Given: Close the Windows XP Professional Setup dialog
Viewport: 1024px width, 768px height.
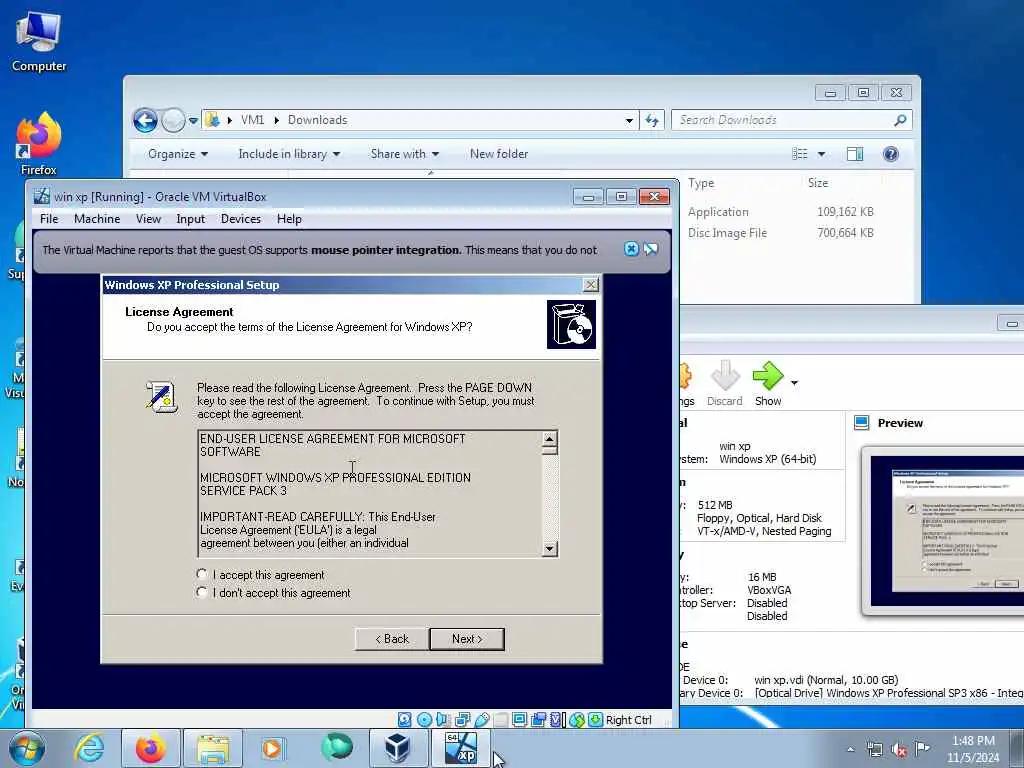Looking at the screenshot, I should coord(590,285).
